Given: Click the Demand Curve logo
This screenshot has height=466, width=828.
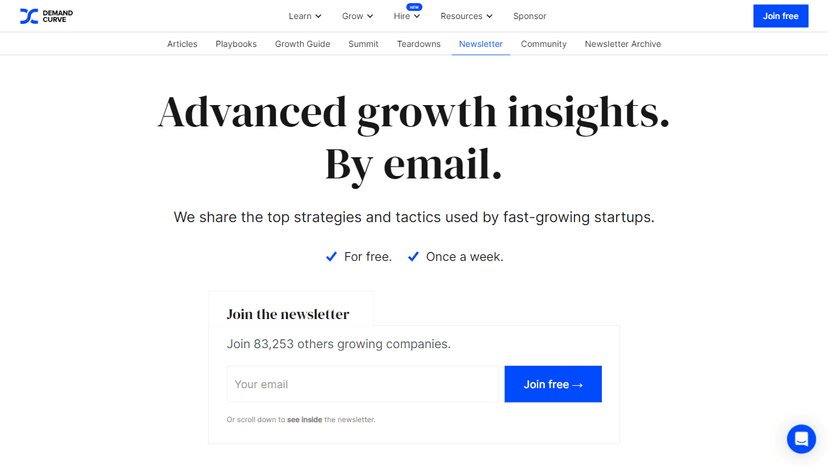Looking at the screenshot, I should 46,16.
